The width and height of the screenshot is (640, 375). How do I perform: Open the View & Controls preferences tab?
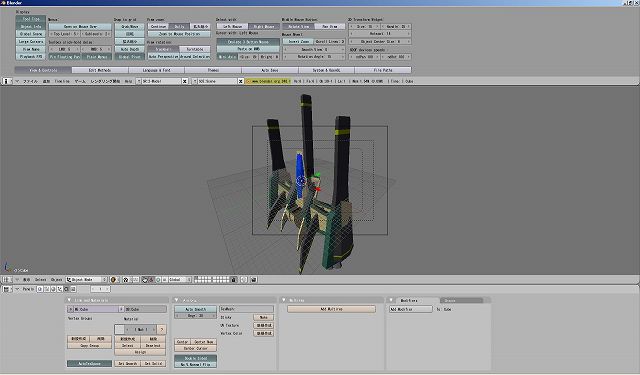click(43, 70)
